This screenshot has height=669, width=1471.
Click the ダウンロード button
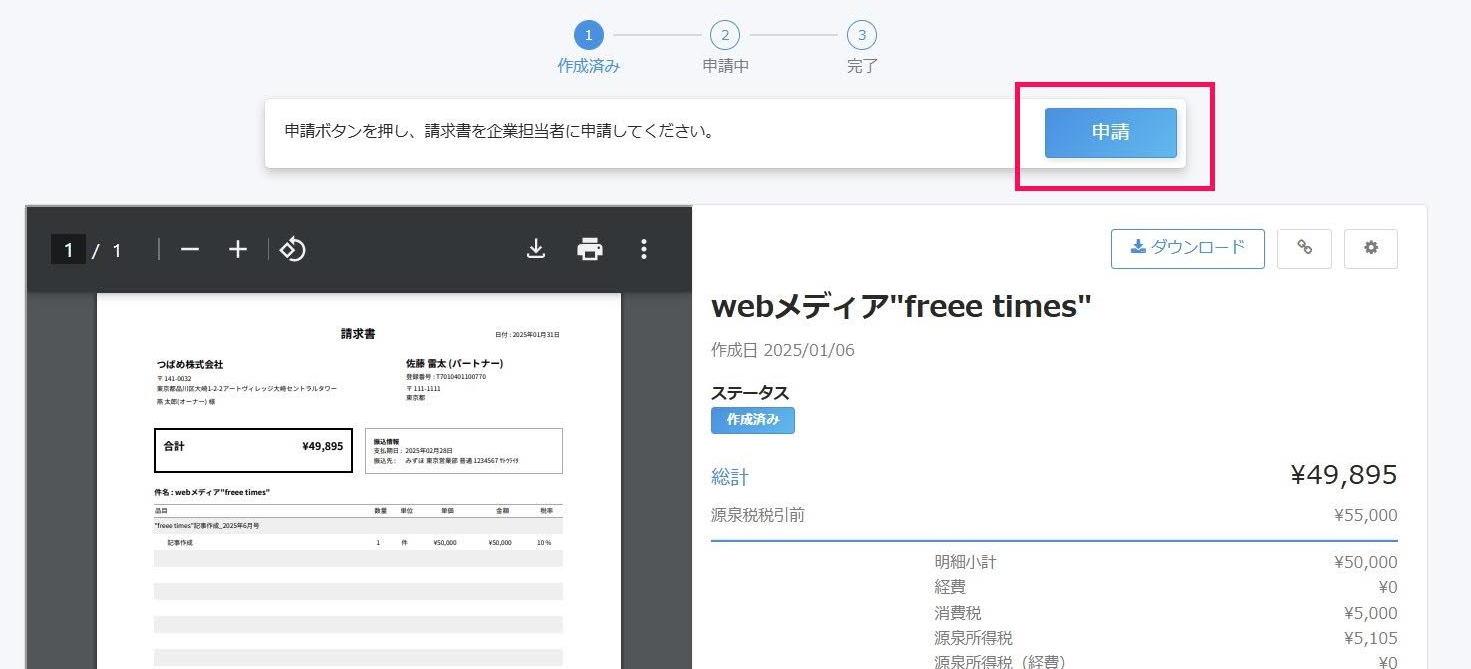tap(1188, 248)
